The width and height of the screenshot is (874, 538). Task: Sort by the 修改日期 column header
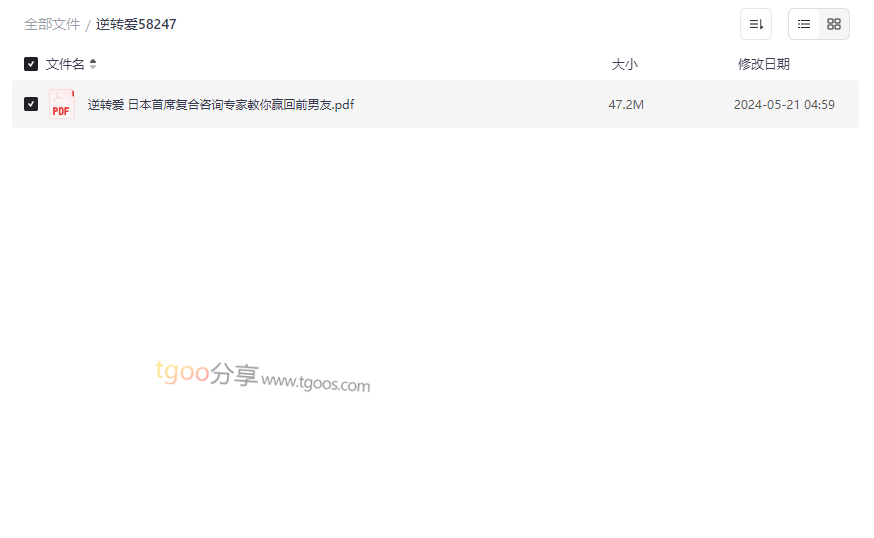pos(764,64)
